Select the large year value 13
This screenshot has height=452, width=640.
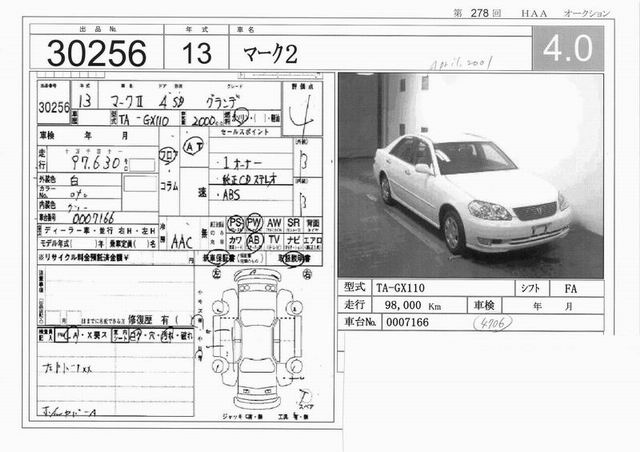(197, 53)
